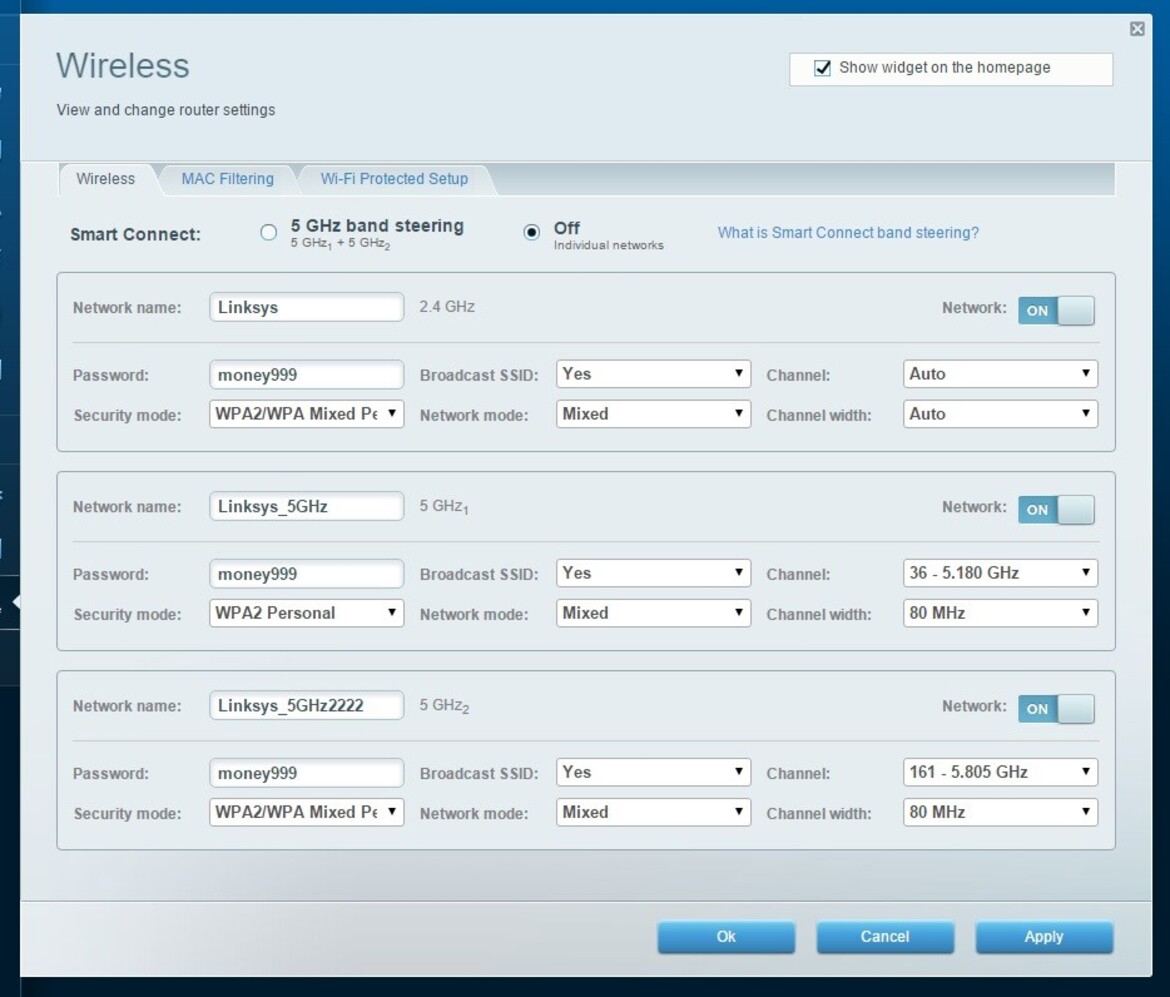Click the Wireless heading text

pos(123,66)
